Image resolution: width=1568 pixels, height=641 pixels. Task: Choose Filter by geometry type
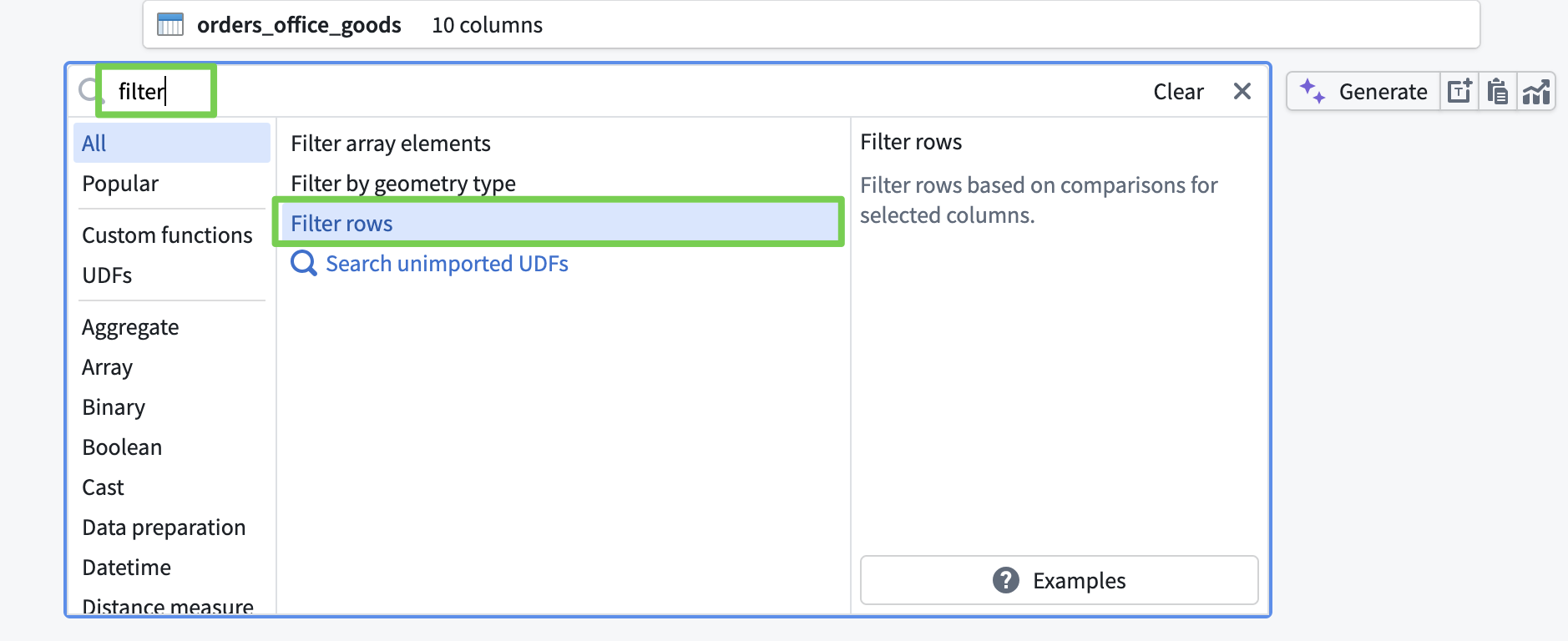403,184
